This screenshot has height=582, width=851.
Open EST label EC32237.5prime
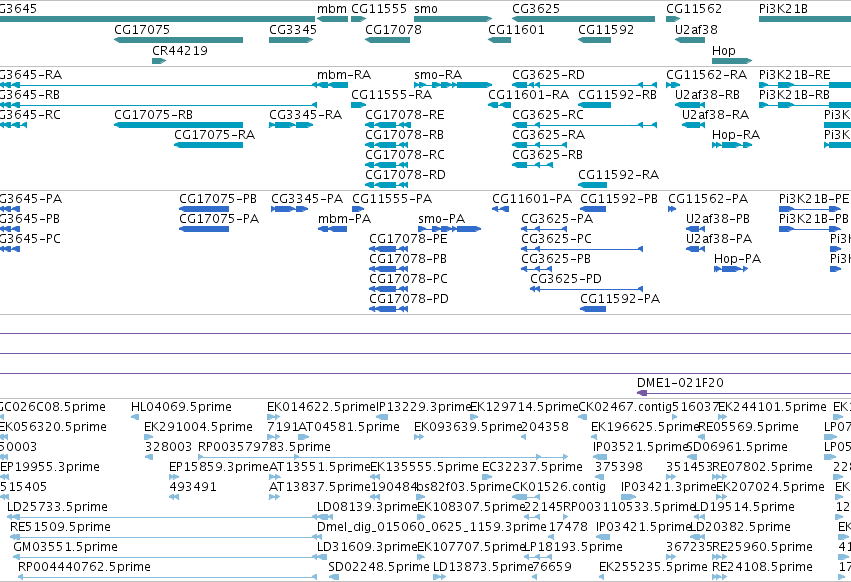[x=532, y=467]
